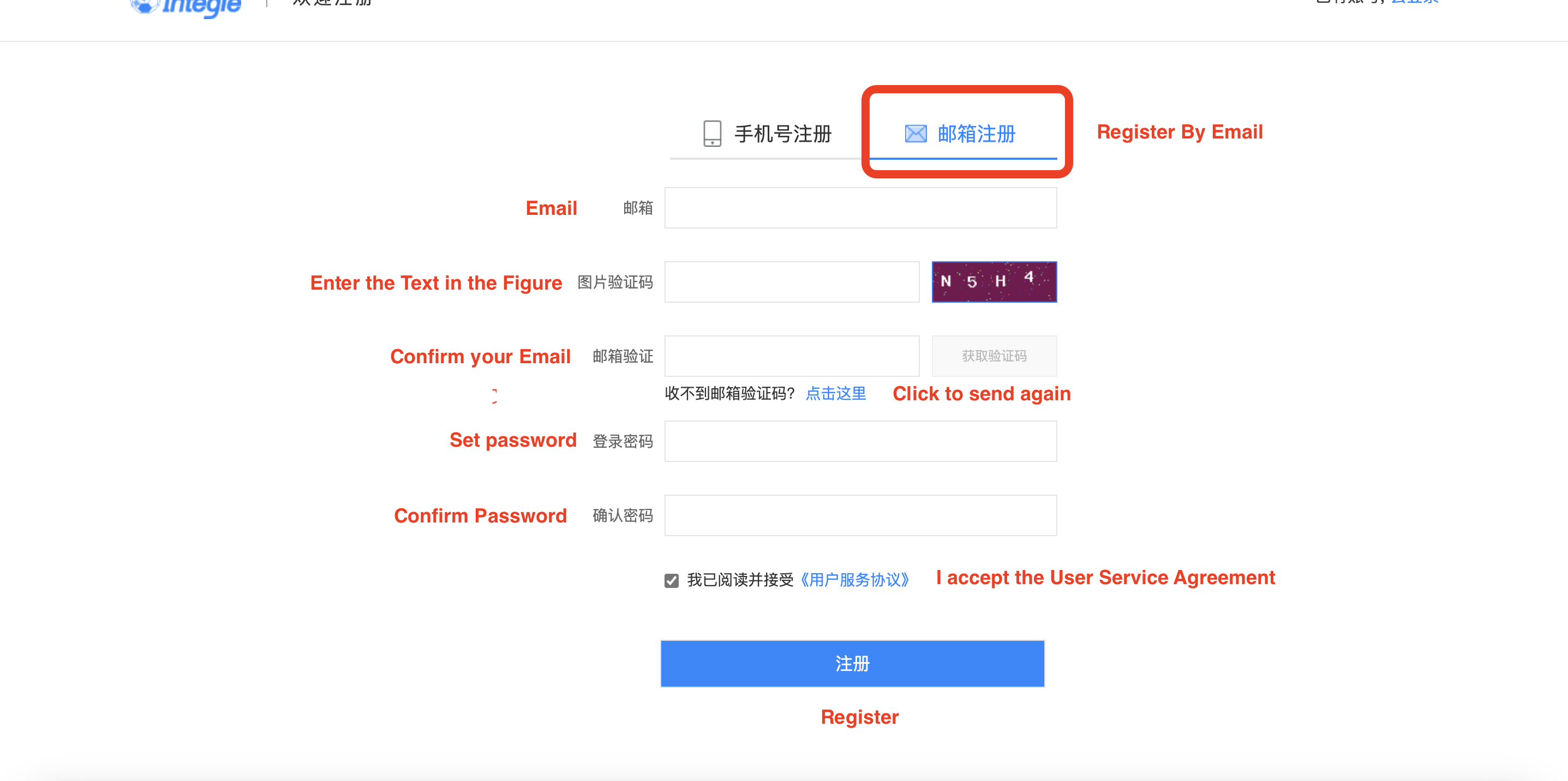Uncheck the agreement acceptance checkbox
Image resolution: width=1568 pixels, height=781 pixels.
[x=671, y=580]
